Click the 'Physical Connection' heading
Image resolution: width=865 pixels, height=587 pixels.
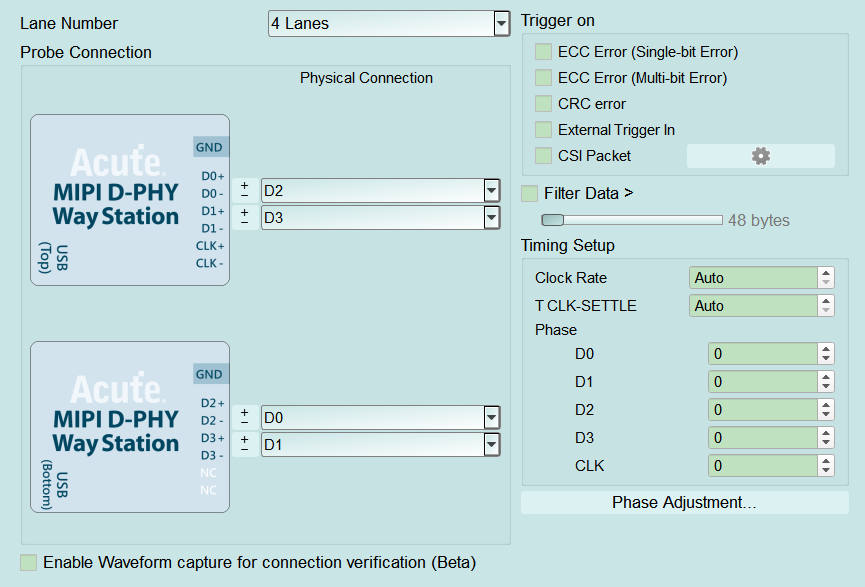tap(366, 78)
